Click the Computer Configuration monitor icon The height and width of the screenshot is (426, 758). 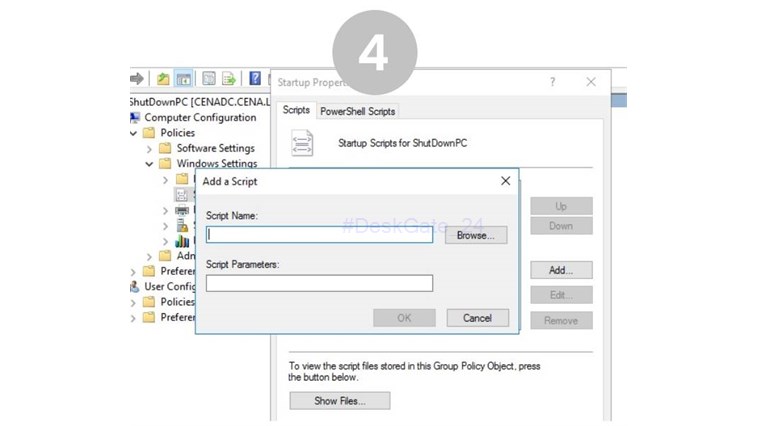click(135, 118)
